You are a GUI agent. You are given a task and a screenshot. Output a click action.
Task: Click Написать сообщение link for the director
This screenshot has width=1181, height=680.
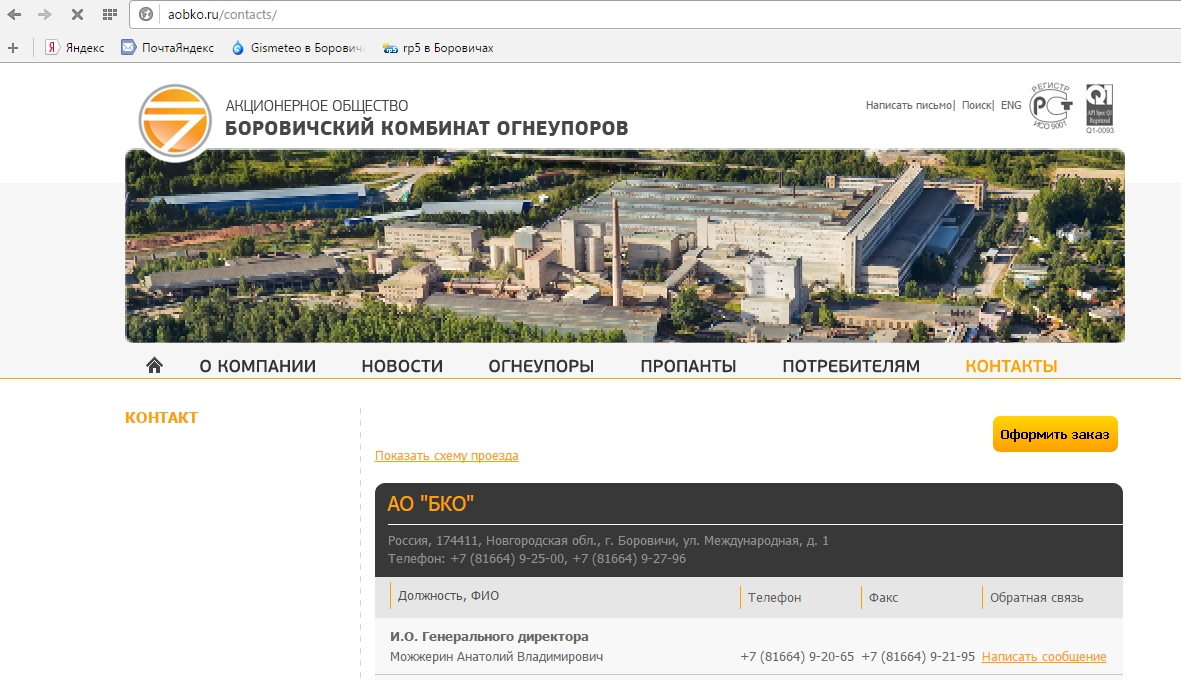click(x=1044, y=657)
